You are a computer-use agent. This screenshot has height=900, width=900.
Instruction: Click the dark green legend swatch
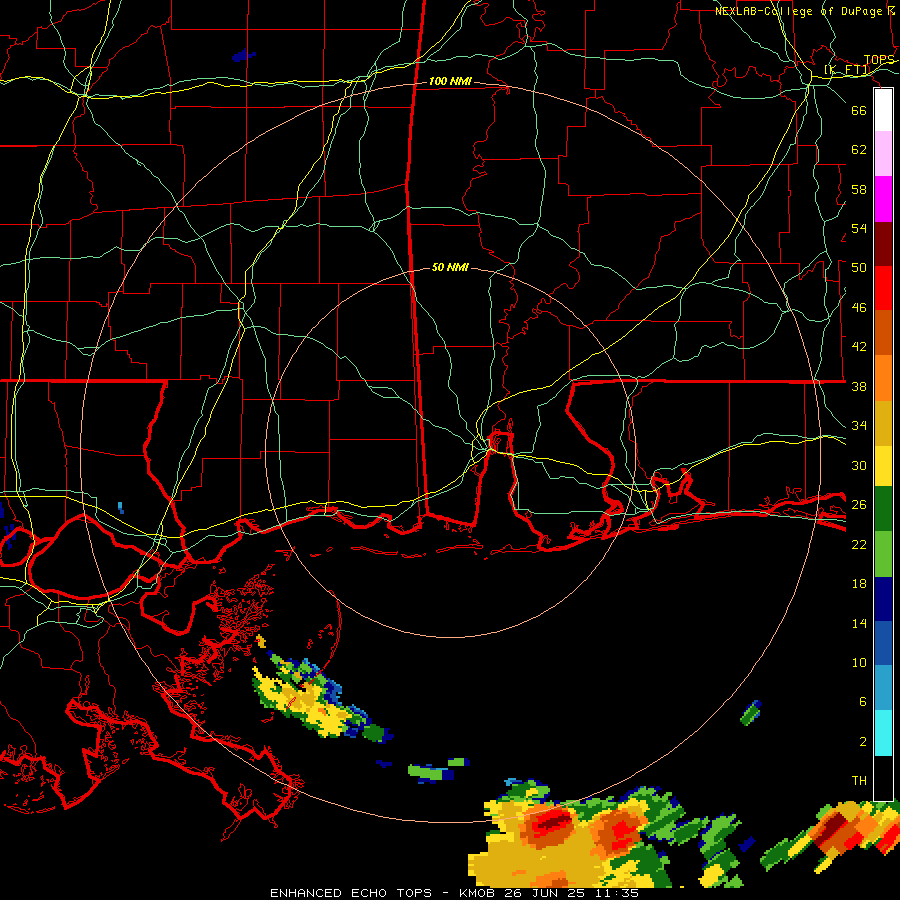click(883, 509)
